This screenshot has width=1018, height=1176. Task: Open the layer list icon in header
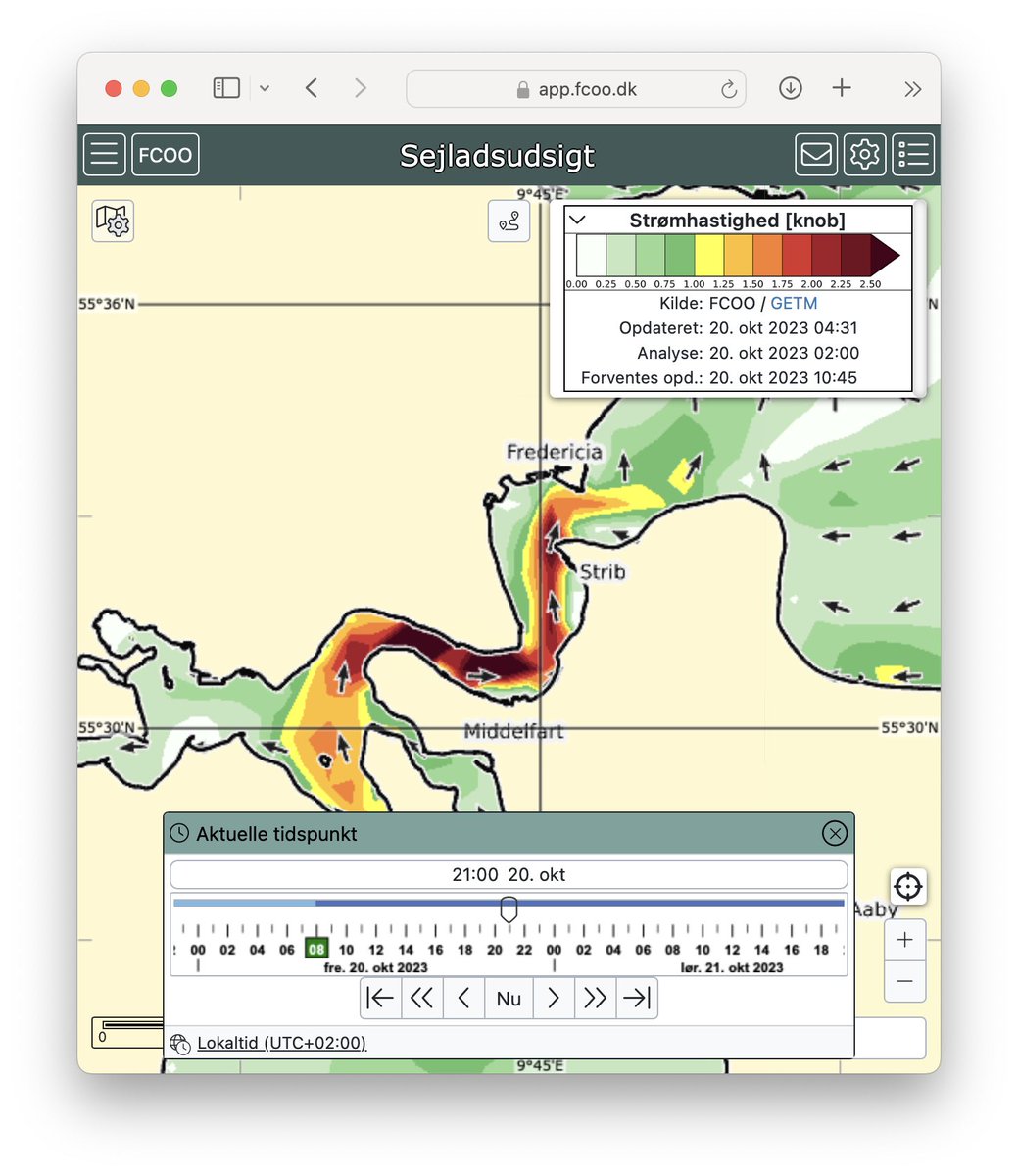coord(913,155)
